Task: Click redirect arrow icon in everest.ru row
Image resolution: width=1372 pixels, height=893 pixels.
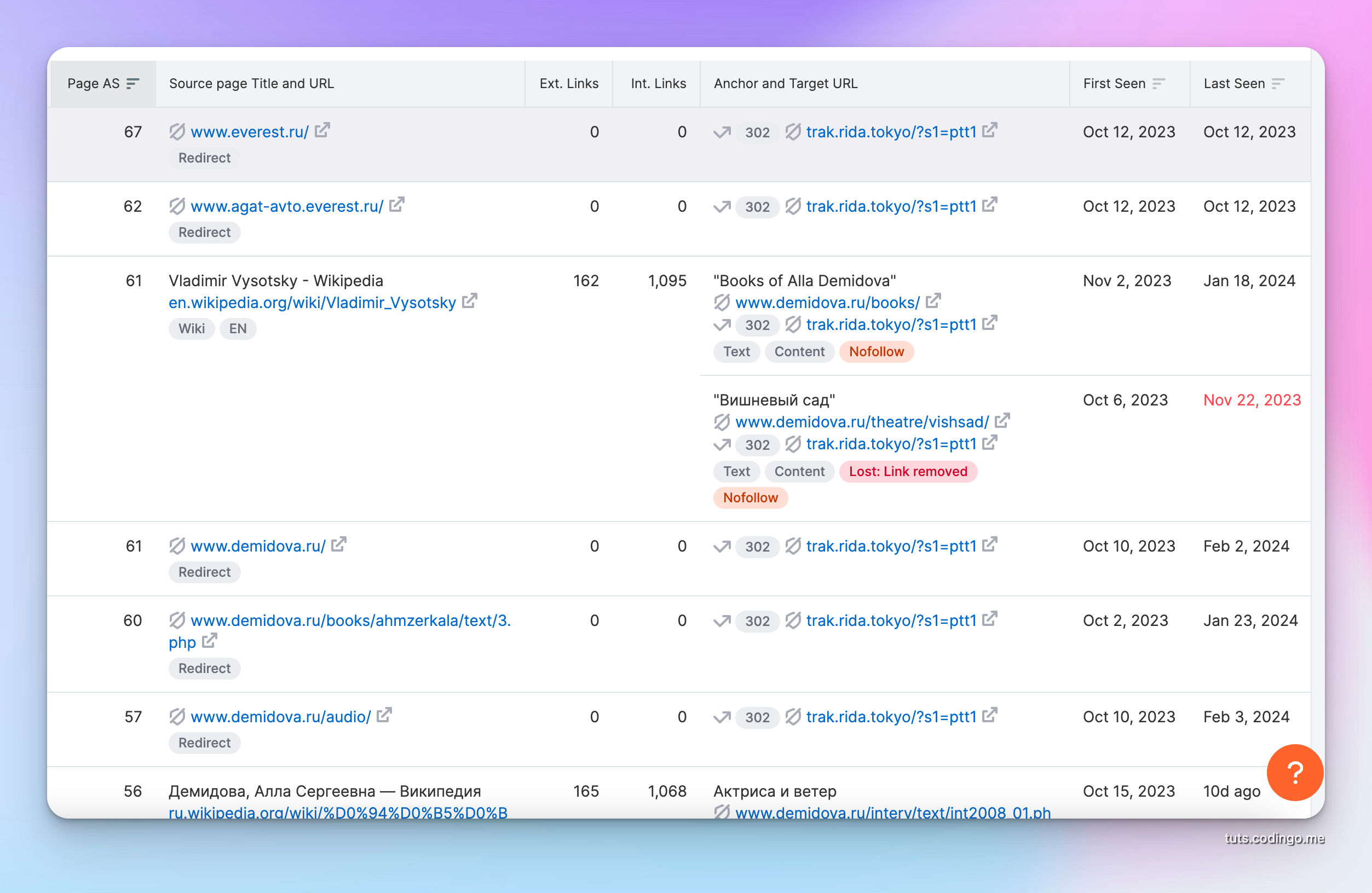Action: click(x=722, y=132)
